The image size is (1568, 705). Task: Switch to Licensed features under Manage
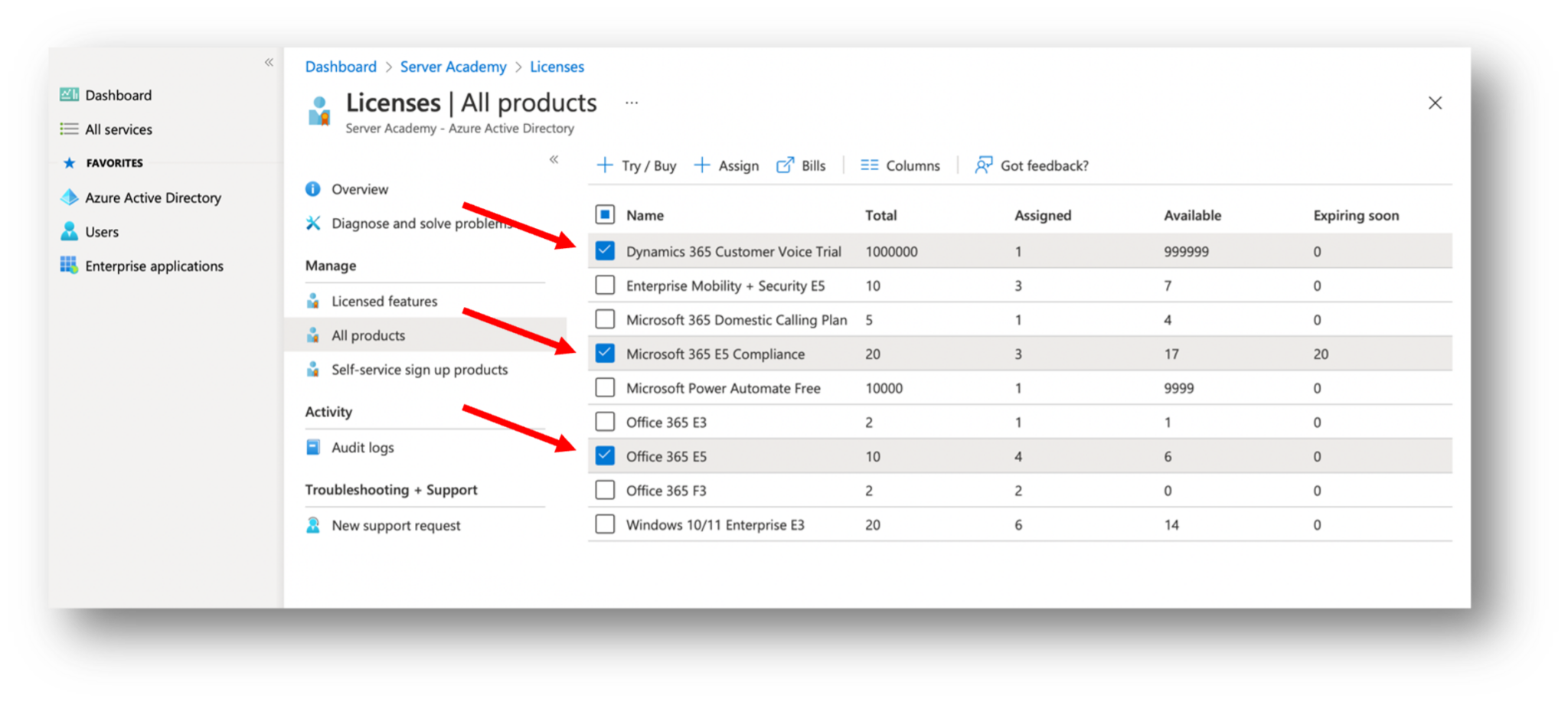point(383,301)
